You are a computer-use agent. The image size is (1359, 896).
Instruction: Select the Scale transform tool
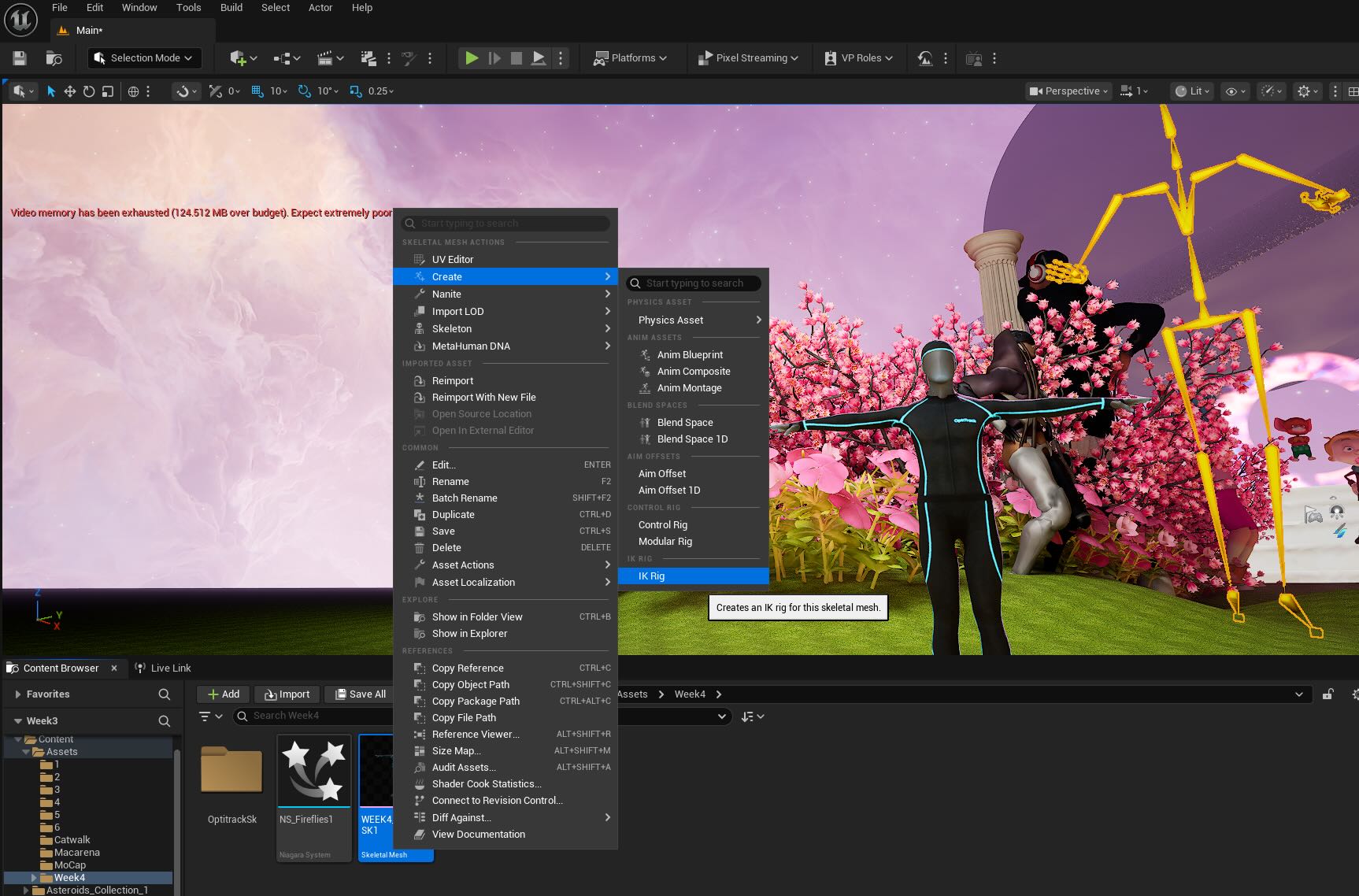point(109,91)
